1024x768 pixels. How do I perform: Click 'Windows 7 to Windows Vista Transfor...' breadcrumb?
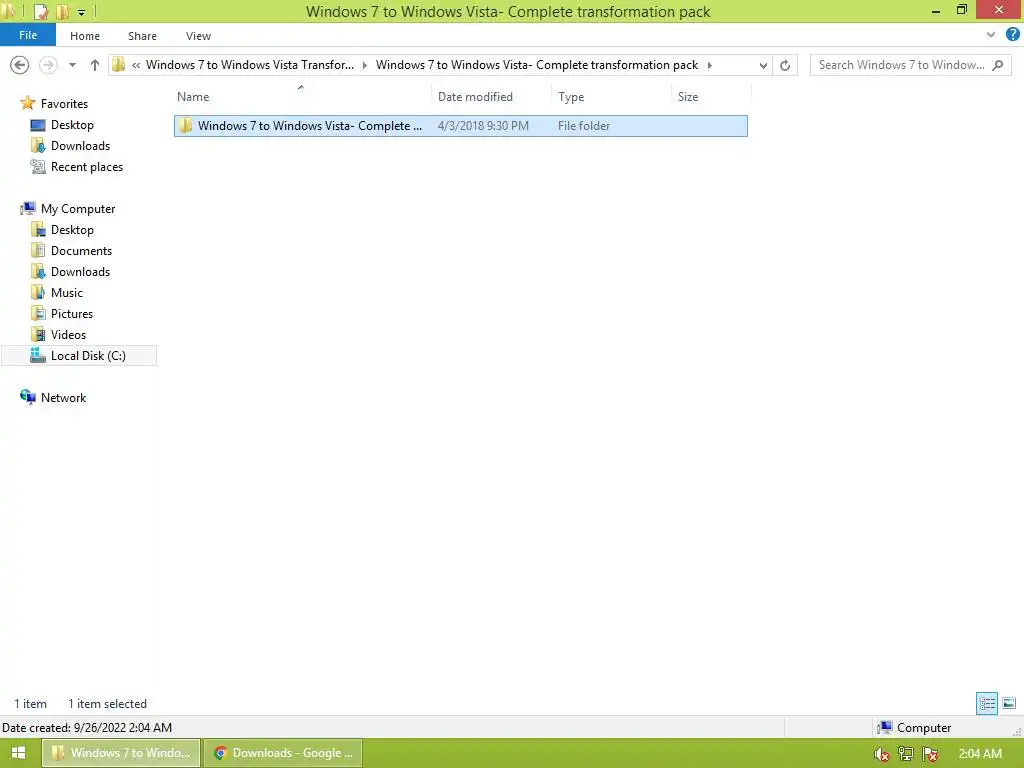(x=249, y=65)
